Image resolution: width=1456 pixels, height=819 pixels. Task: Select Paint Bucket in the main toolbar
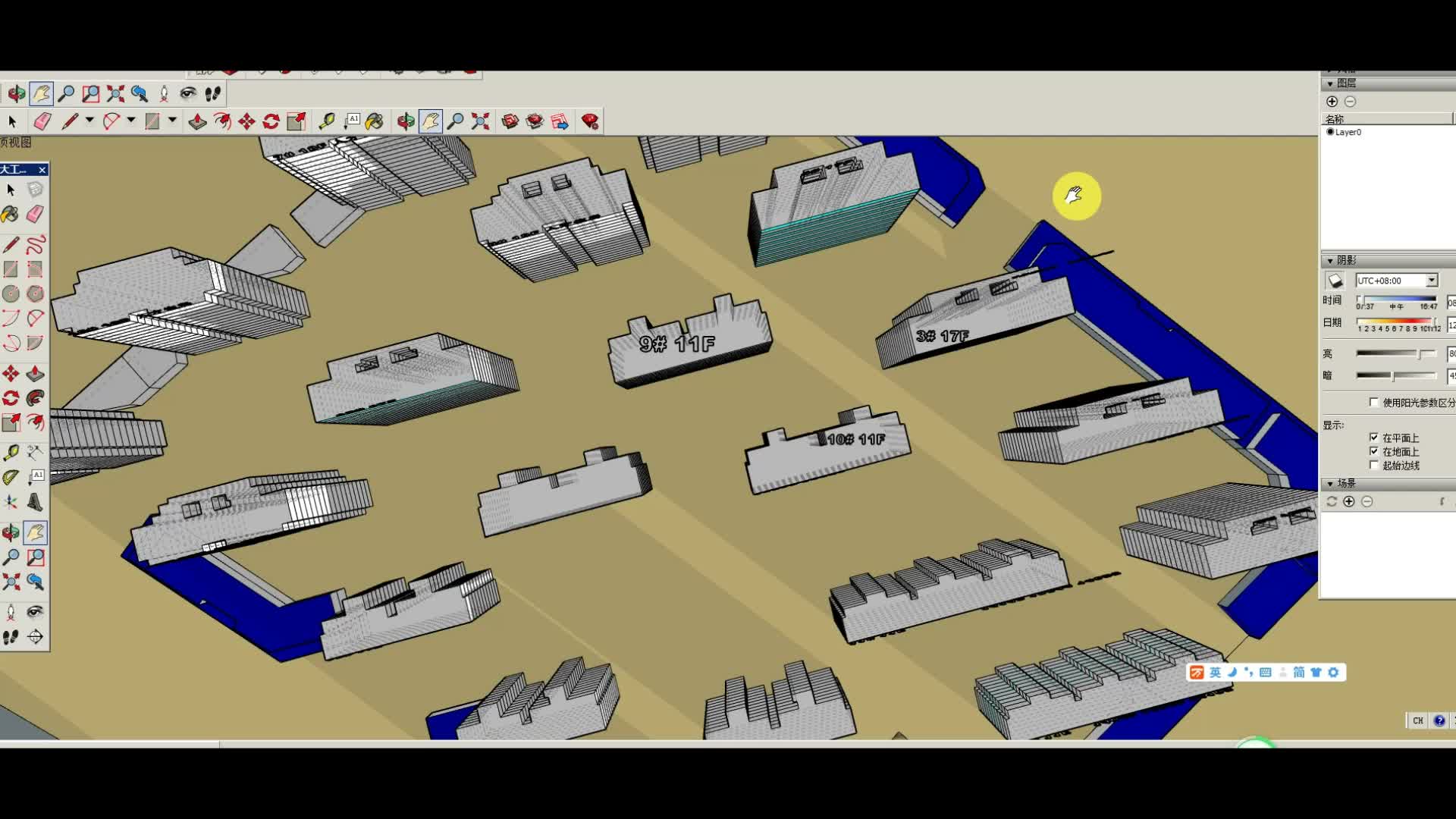(x=375, y=121)
